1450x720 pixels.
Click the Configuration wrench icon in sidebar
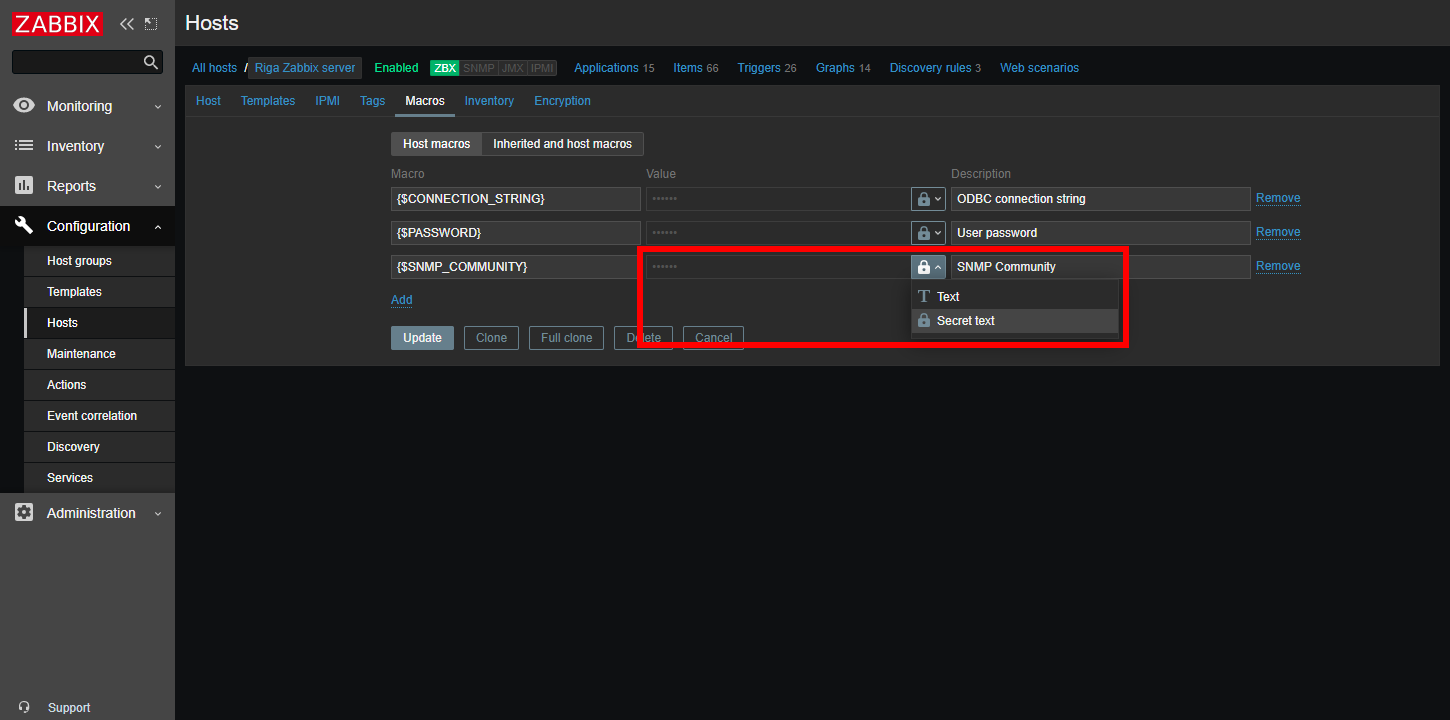click(x=23, y=226)
